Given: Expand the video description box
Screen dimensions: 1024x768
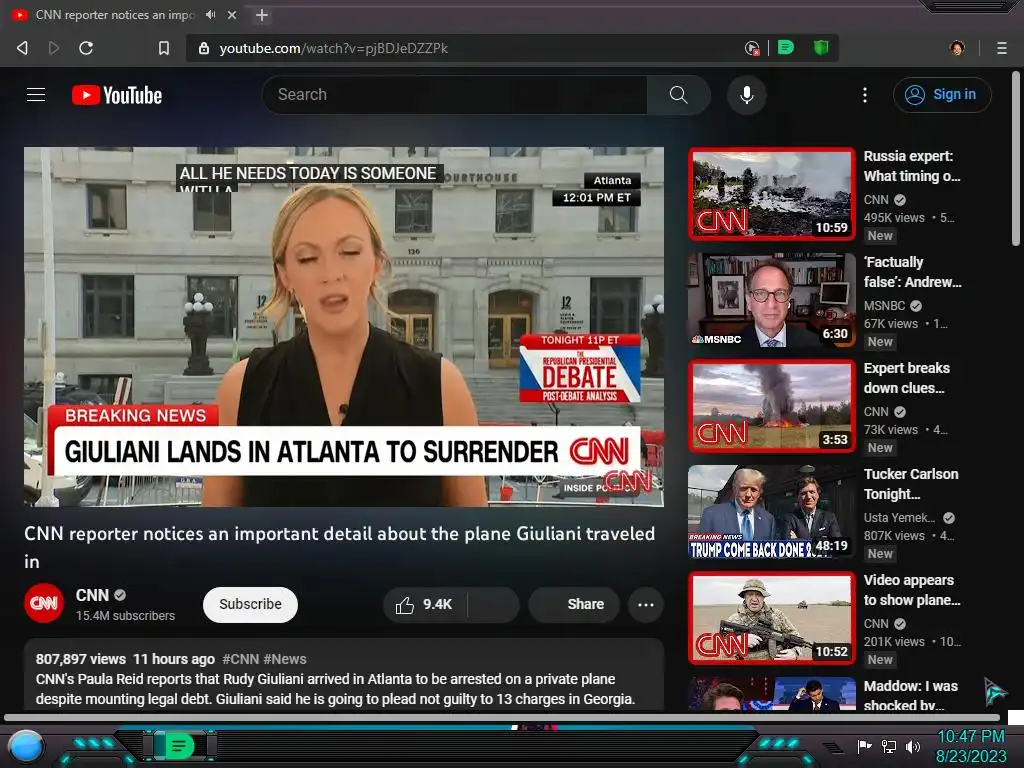Looking at the screenshot, I should click(344, 675).
